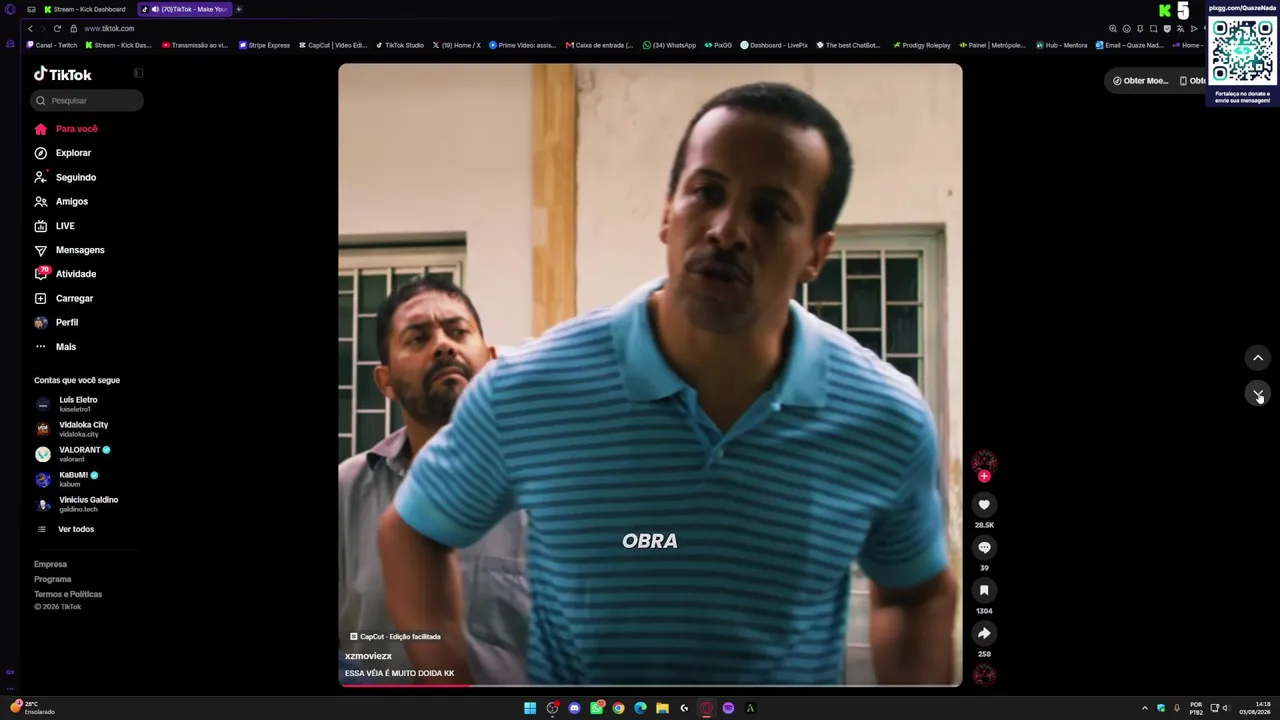Save the video with the bookmark icon
Image resolution: width=1280 pixels, height=720 pixels.
click(984, 591)
